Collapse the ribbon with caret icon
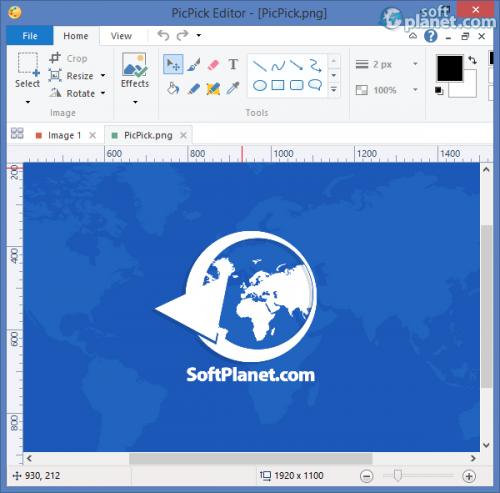 [413, 36]
